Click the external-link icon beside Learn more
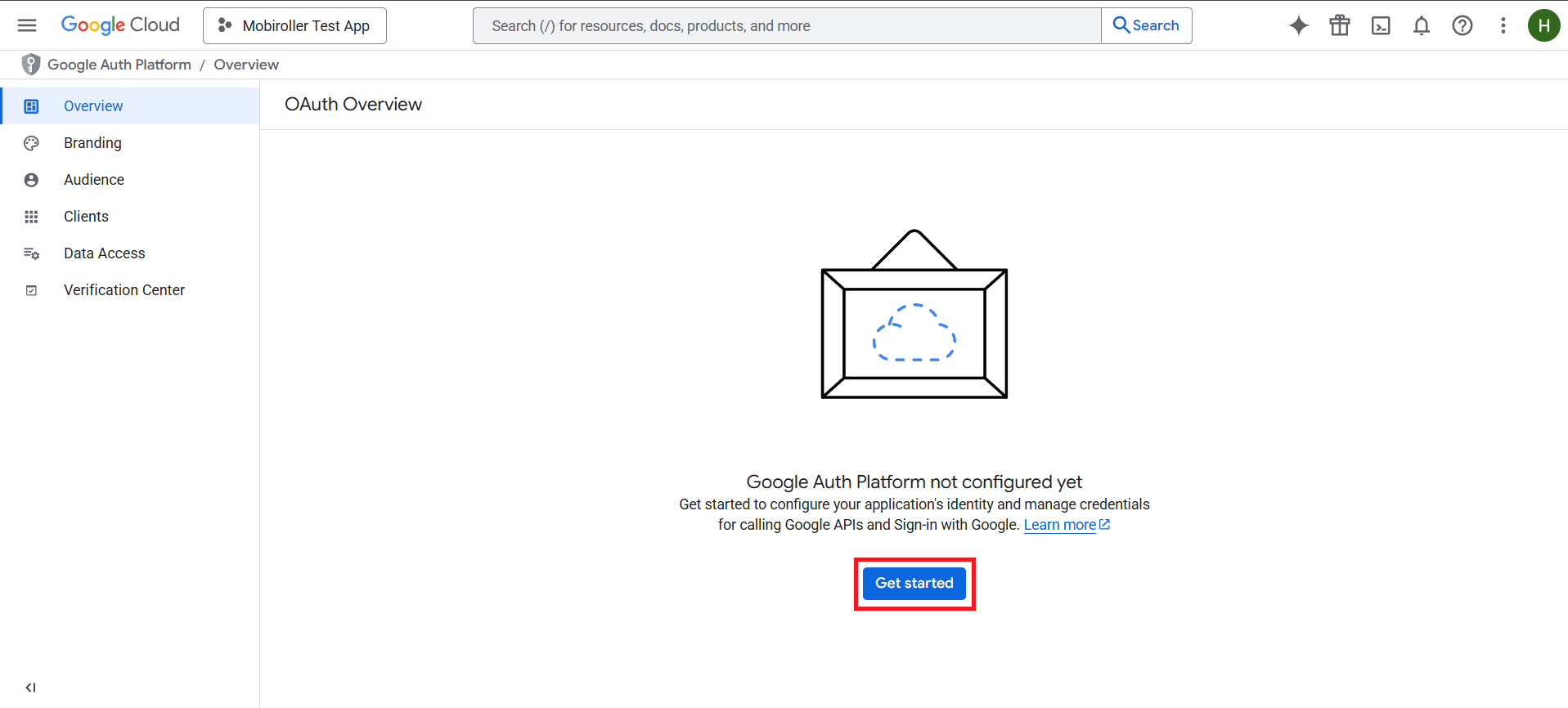The height and width of the screenshot is (708, 1568). tap(1104, 525)
